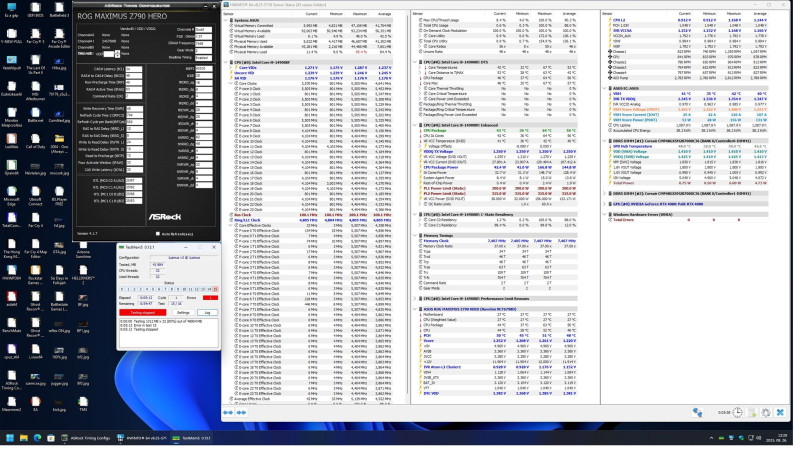800x457 pixels.
Task: Click HWiNFO expand-columns left arrows icon
Action: pyautogui.click(x=228, y=412)
